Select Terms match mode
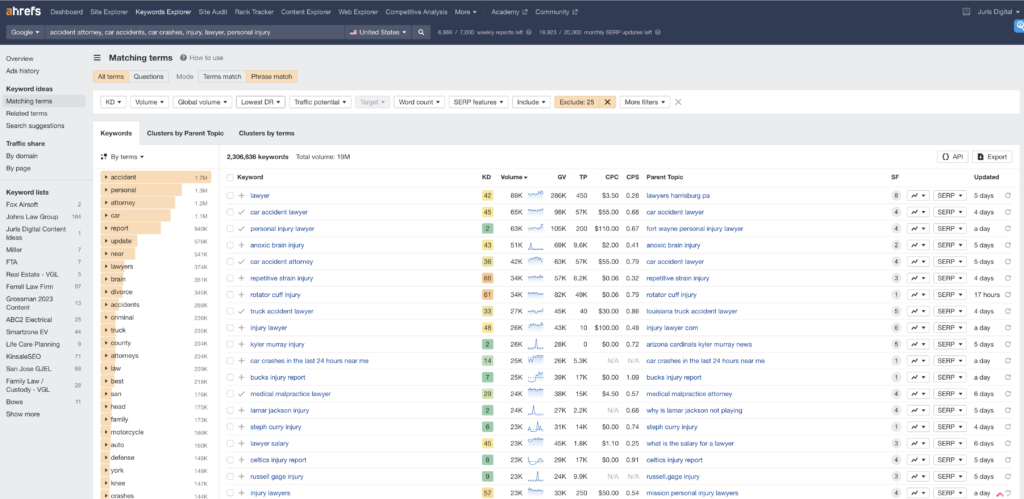Viewport: 1024px width, 499px height. pyautogui.click(x=222, y=76)
